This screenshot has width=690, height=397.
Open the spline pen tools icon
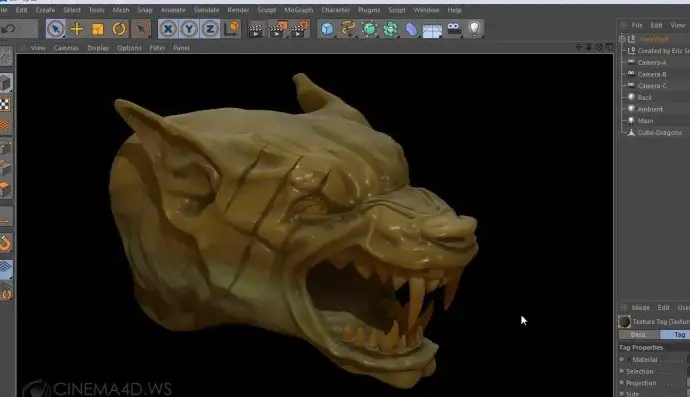tap(348, 29)
